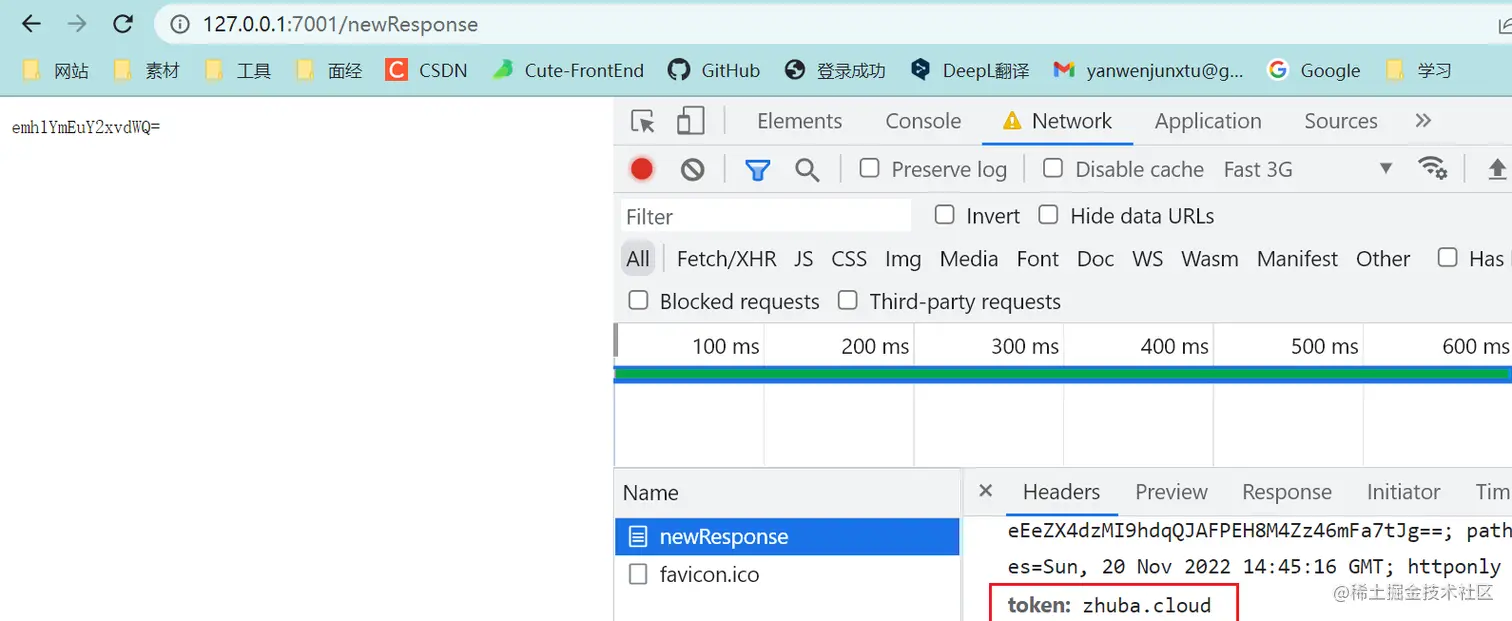The image size is (1512, 621).
Task: Open network conditions wifi-gear icon
Action: pos(1434,169)
